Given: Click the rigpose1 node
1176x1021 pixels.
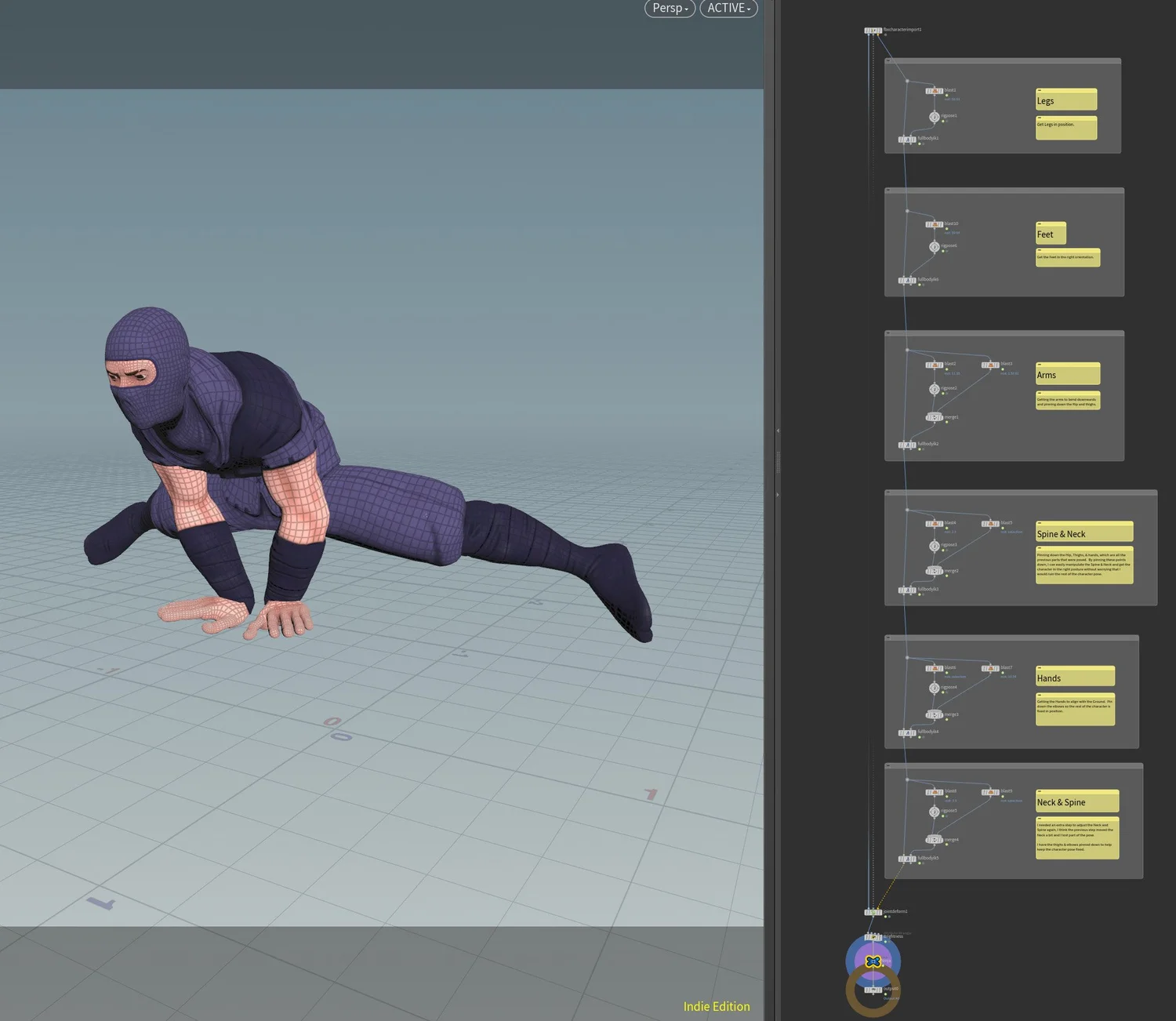Looking at the screenshot, I should pyautogui.click(x=934, y=118).
